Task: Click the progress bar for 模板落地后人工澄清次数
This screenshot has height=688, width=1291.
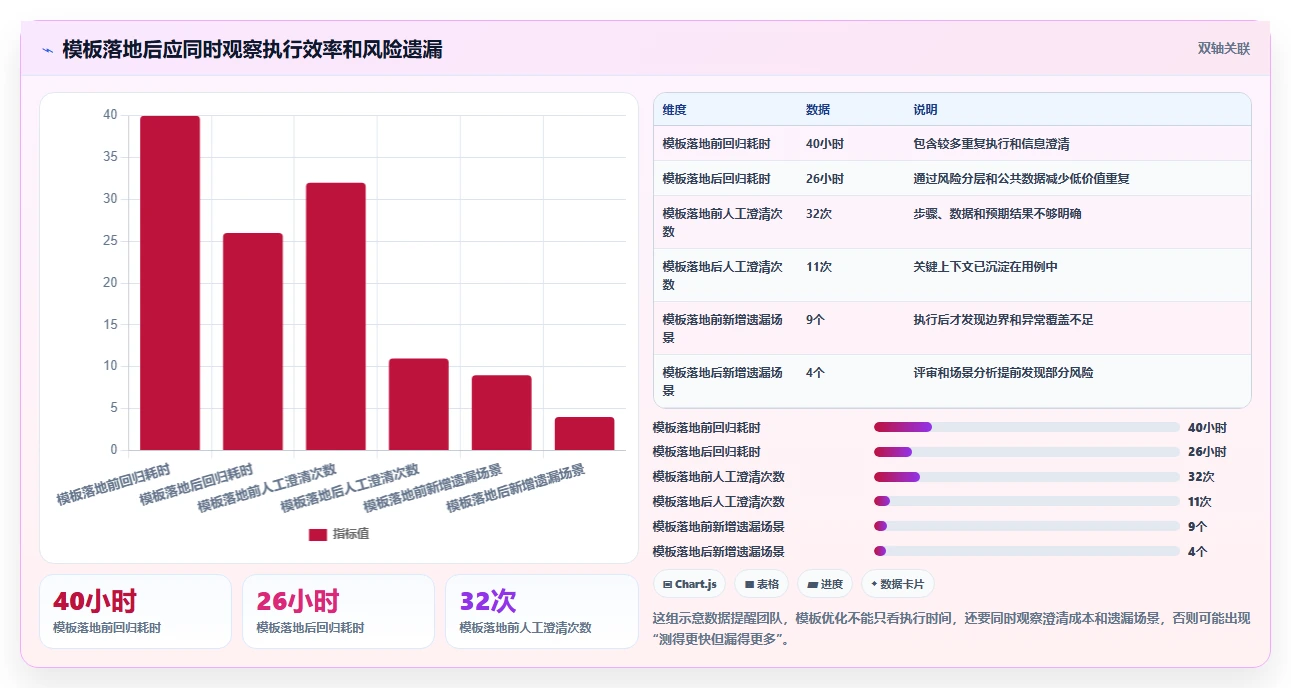Action: (x=1027, y=501)
